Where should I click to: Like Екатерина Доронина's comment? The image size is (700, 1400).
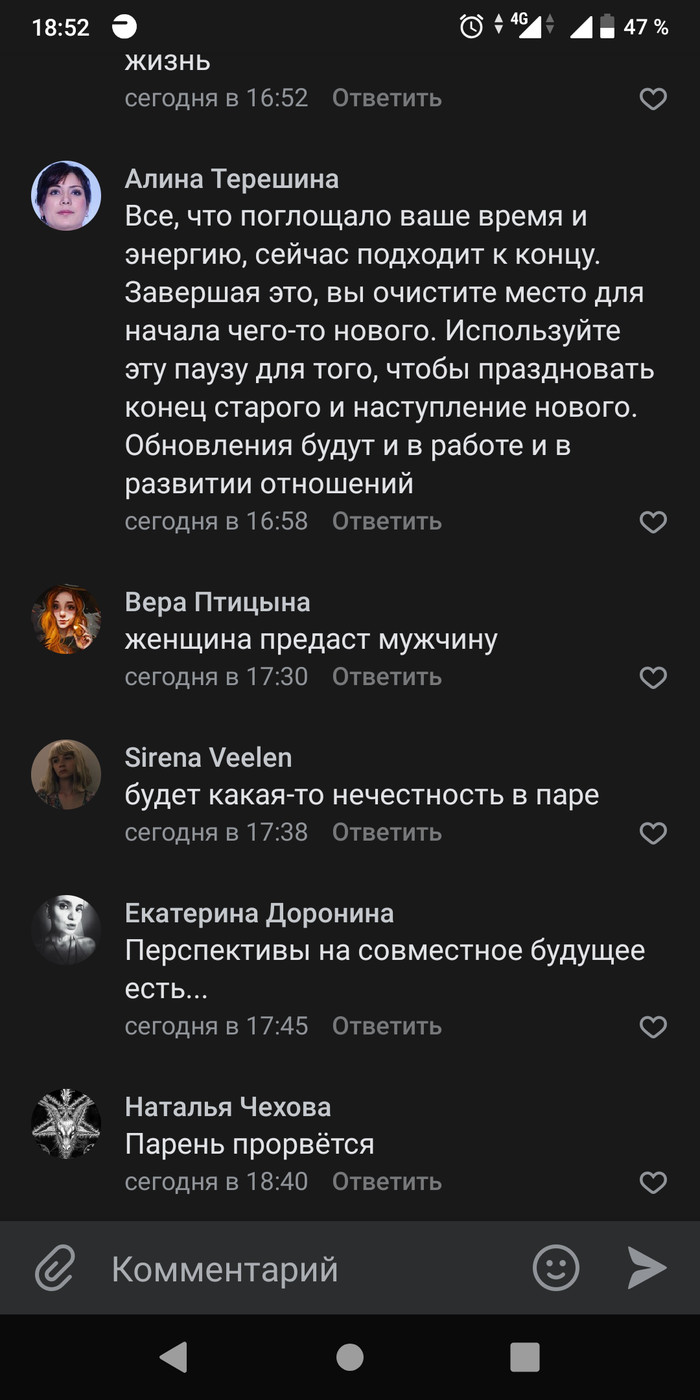point(653,1027)
